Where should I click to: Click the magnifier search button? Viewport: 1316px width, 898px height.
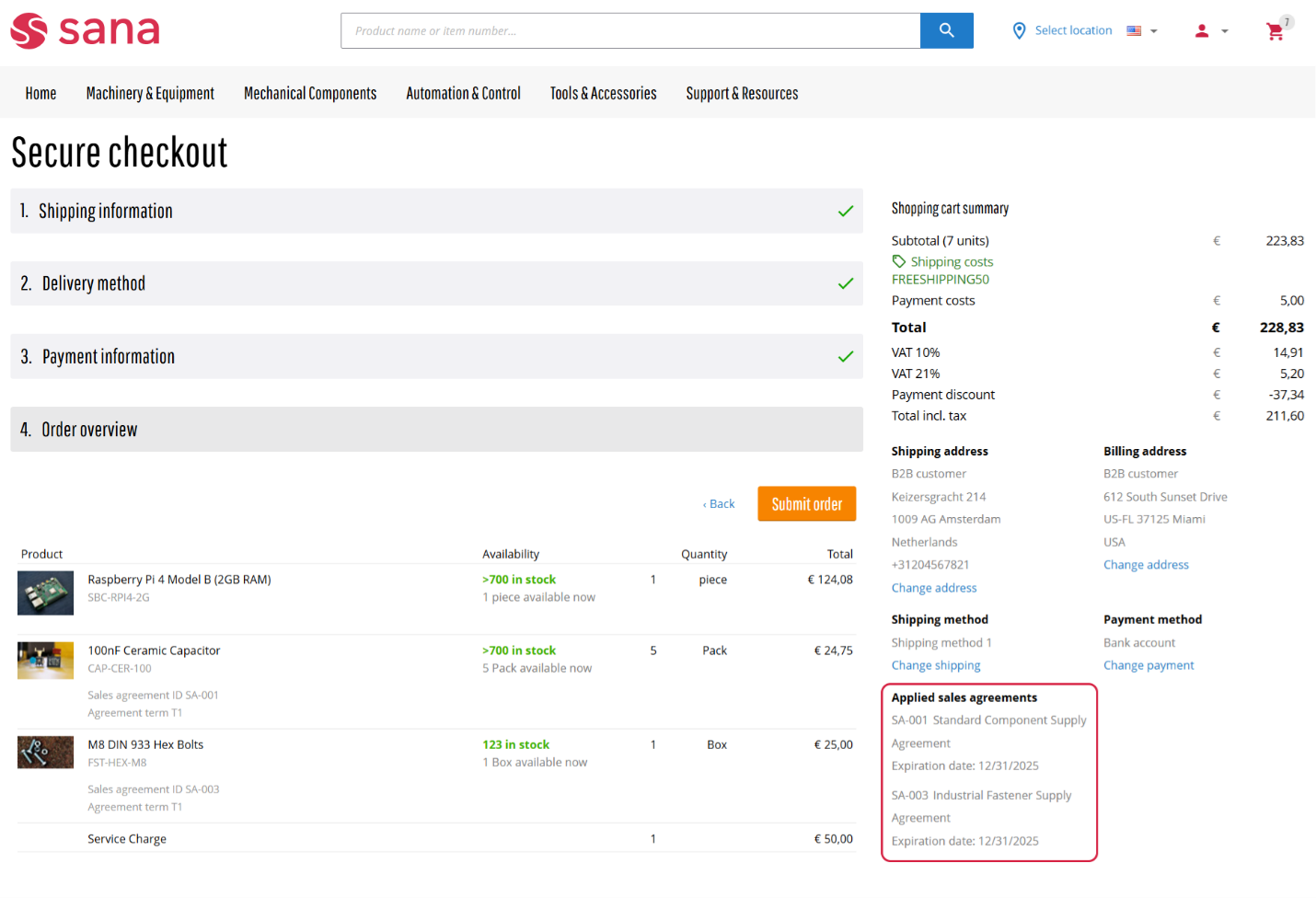(x=946, y=30)
